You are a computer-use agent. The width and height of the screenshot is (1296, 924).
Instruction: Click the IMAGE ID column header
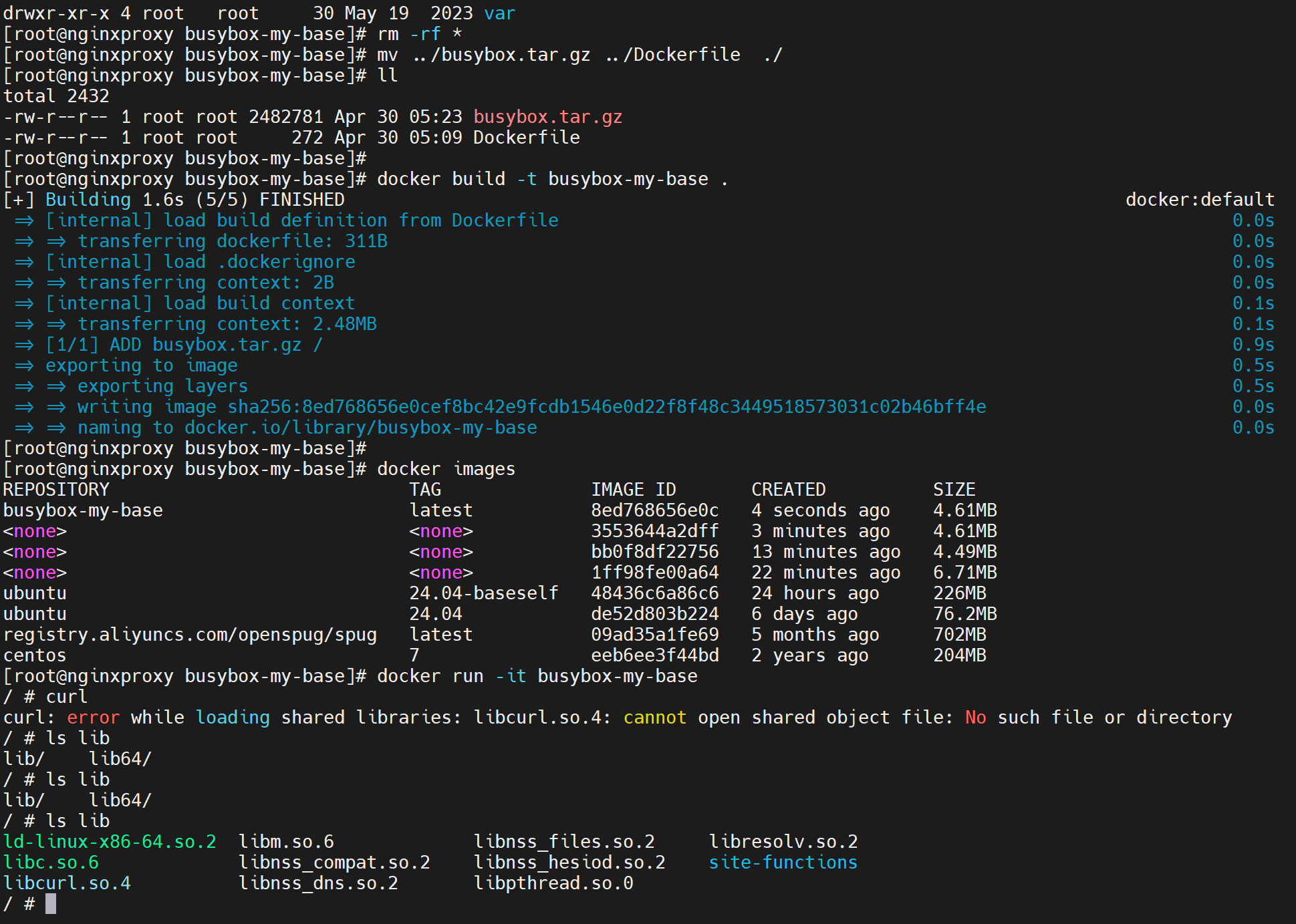click(x=633, y=490)
